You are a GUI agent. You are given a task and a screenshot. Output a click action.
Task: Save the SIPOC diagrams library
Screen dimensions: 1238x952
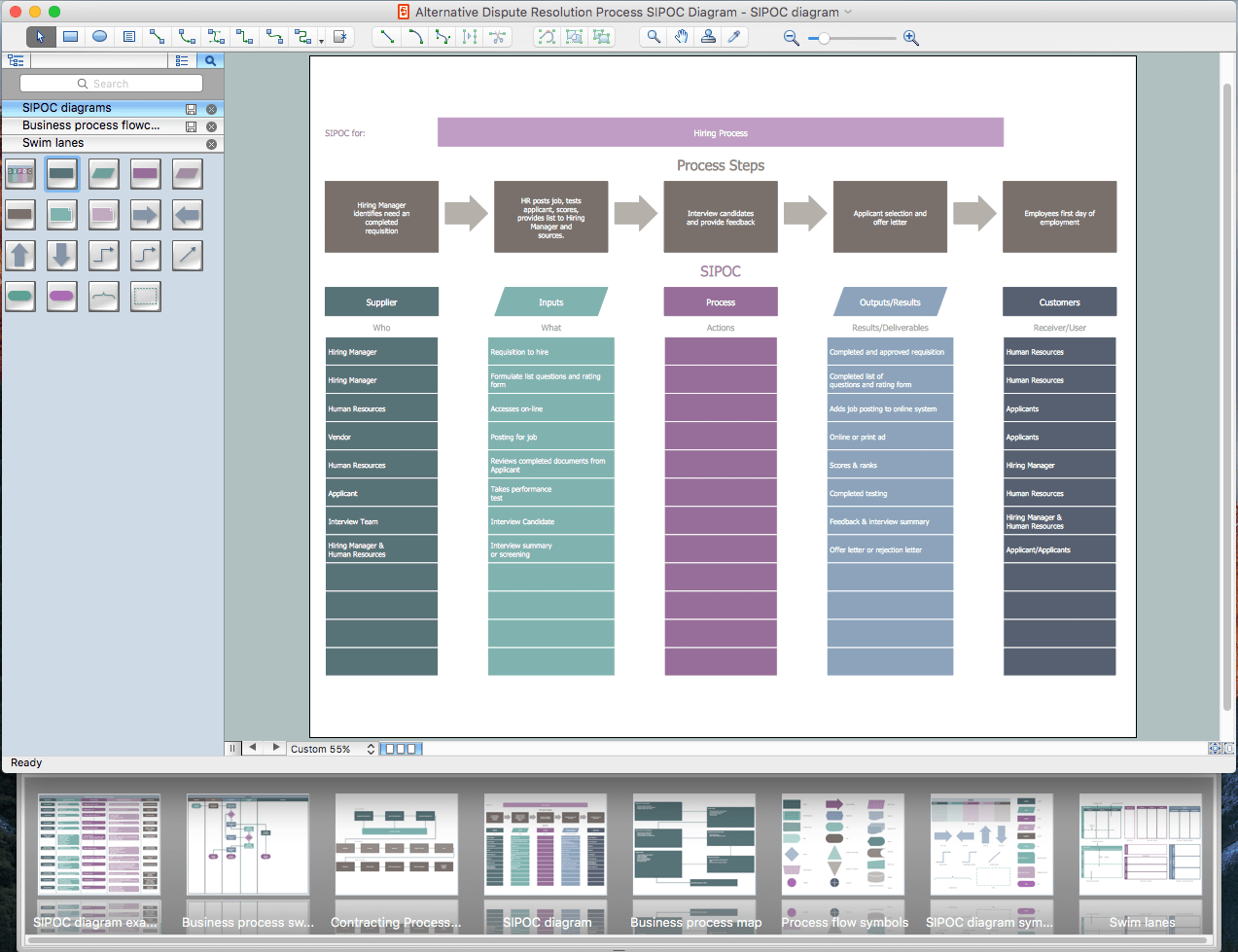(x=191, y=109)
